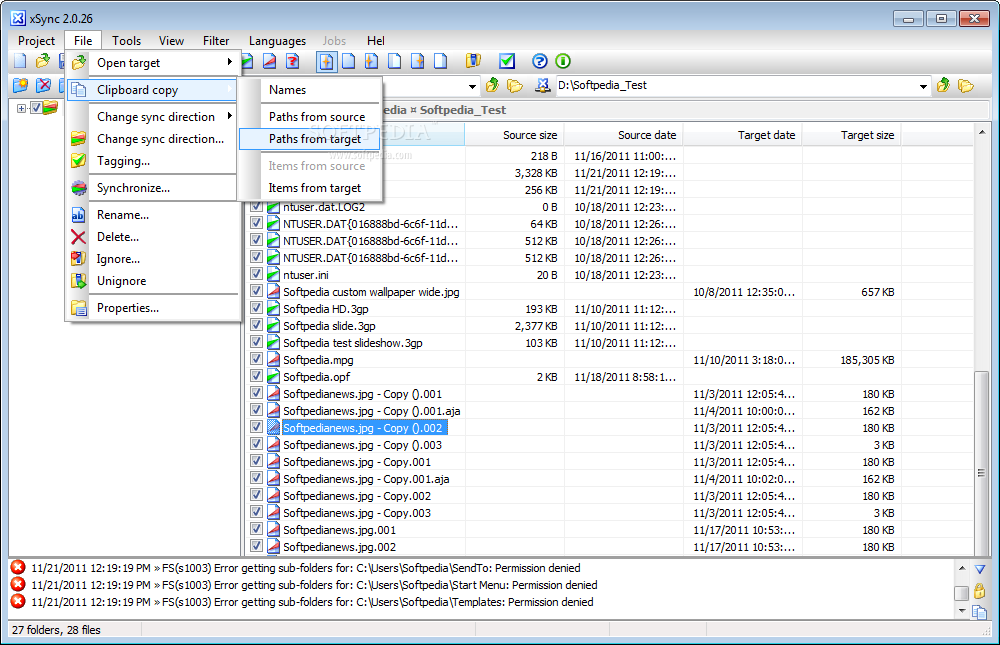Image resolution: width=1000 pixels, height=645 pixels.
Task: Open the Clipboard copy submenu
Action: [x=153, y=90]
